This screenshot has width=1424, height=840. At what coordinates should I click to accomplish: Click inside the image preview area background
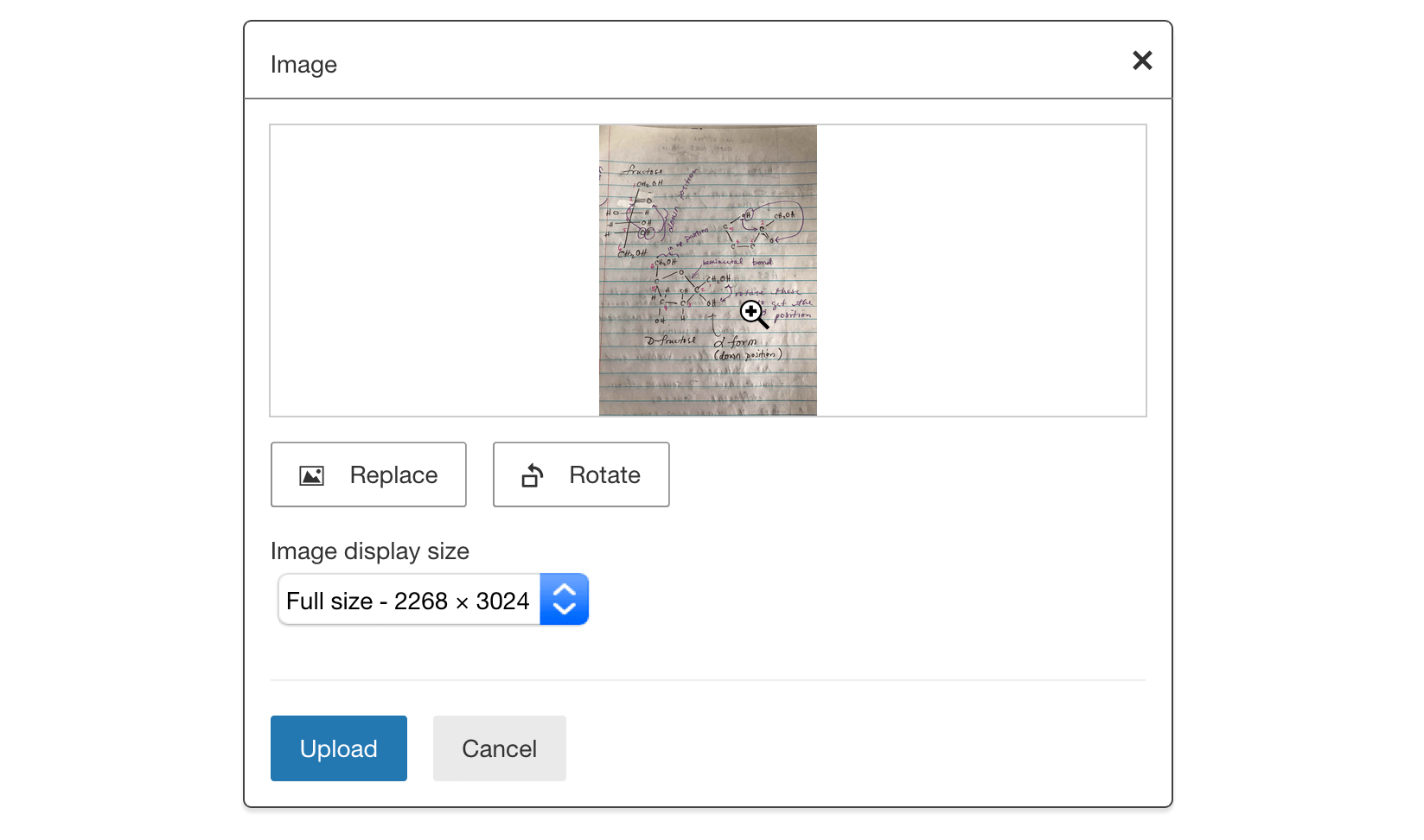click(x=432, y=270)
